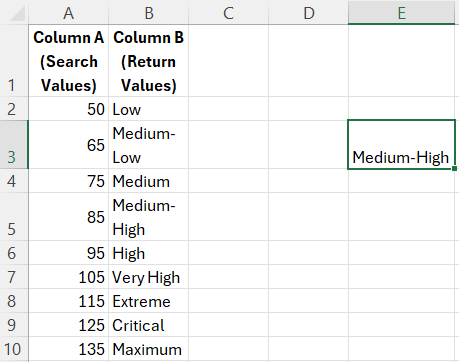The height and width of the screenshot is (362, 459).
Task: Select empty cell C2
Action: [229, 109]
